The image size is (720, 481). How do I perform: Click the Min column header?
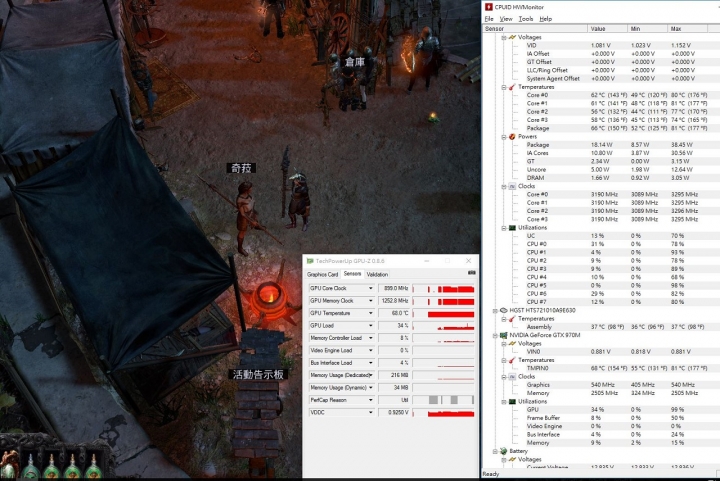point(647,28)
